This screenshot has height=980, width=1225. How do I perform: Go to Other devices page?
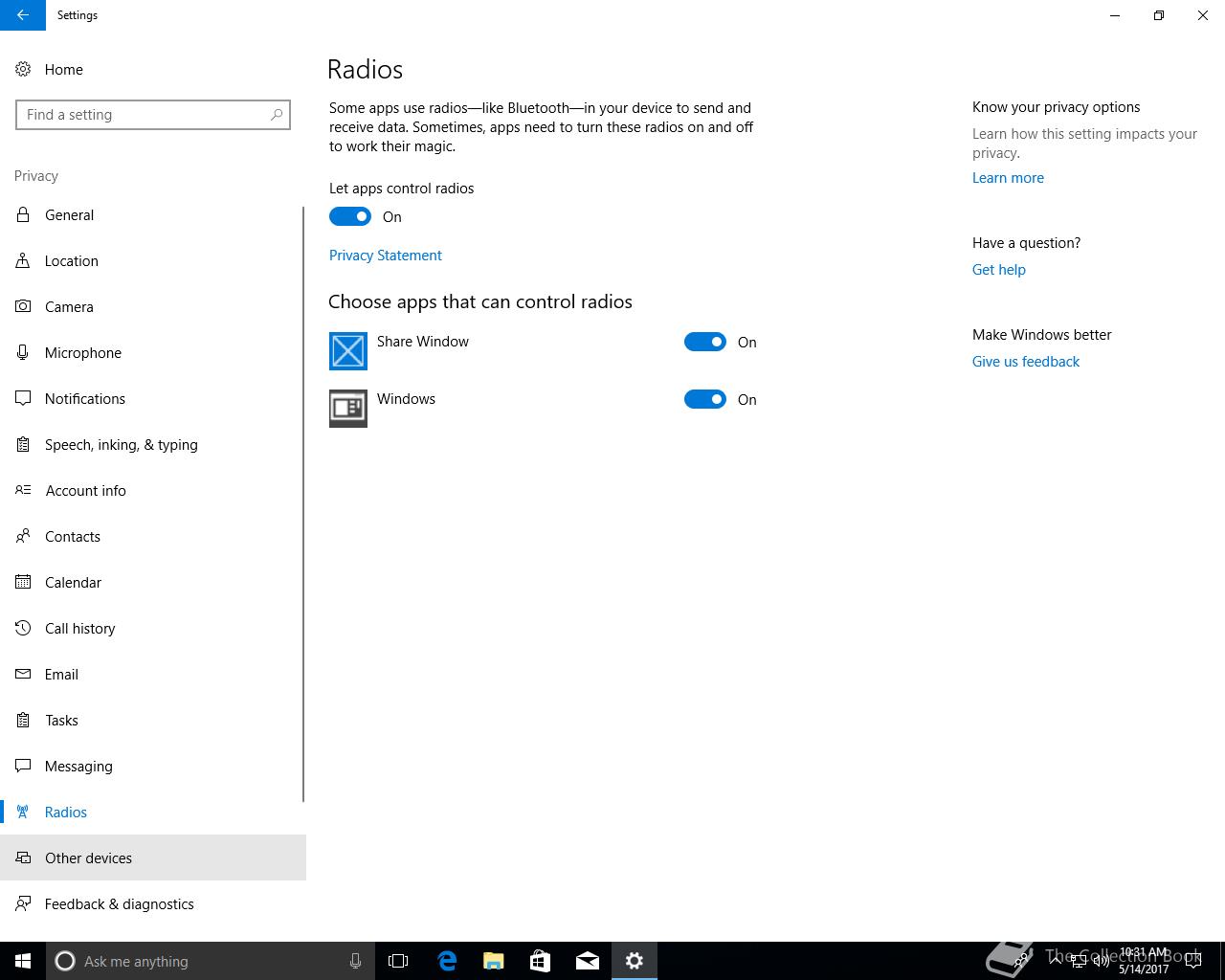coord(153,858)
